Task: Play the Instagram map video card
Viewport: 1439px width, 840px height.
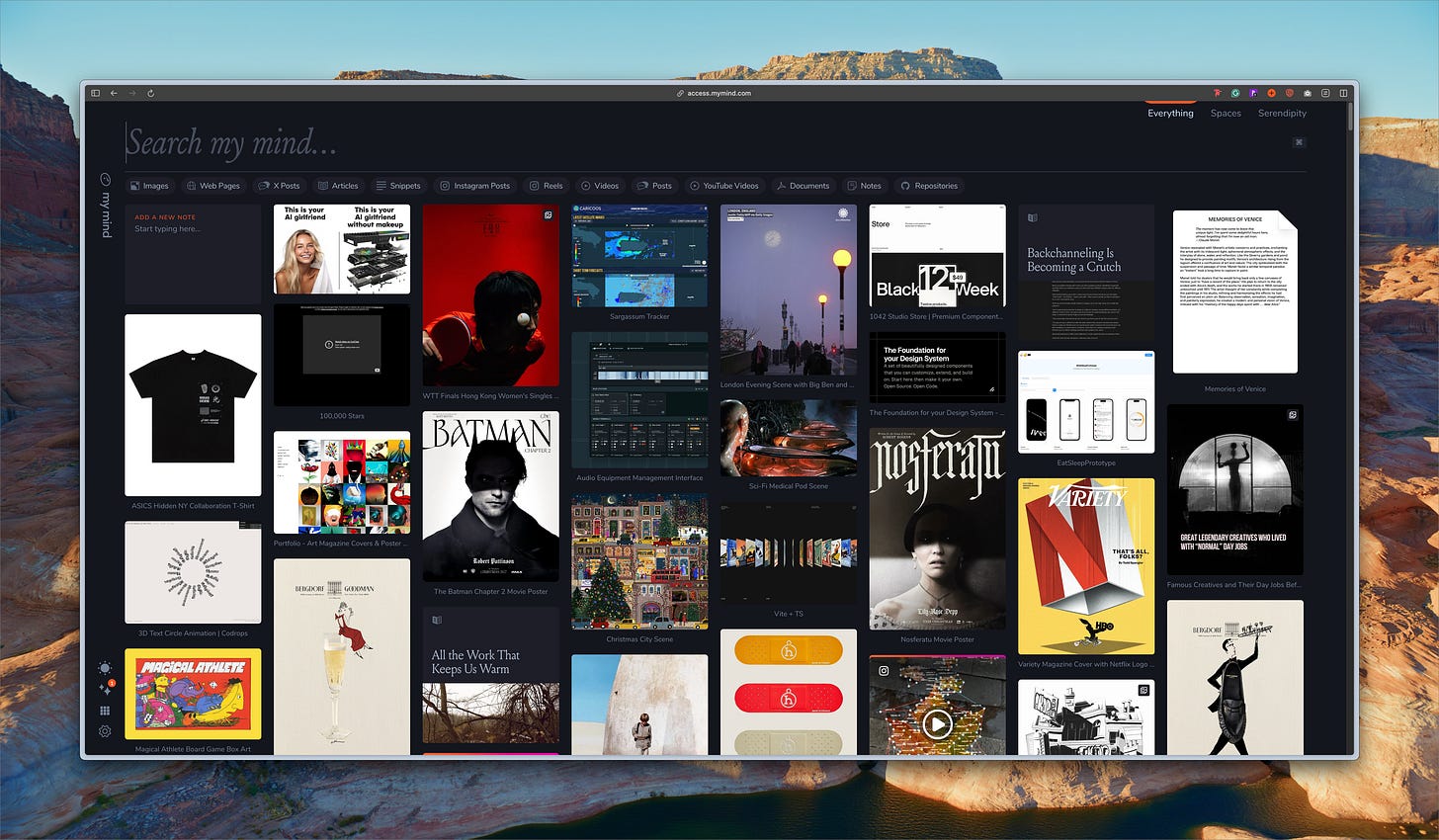Action: coord(937,725)
